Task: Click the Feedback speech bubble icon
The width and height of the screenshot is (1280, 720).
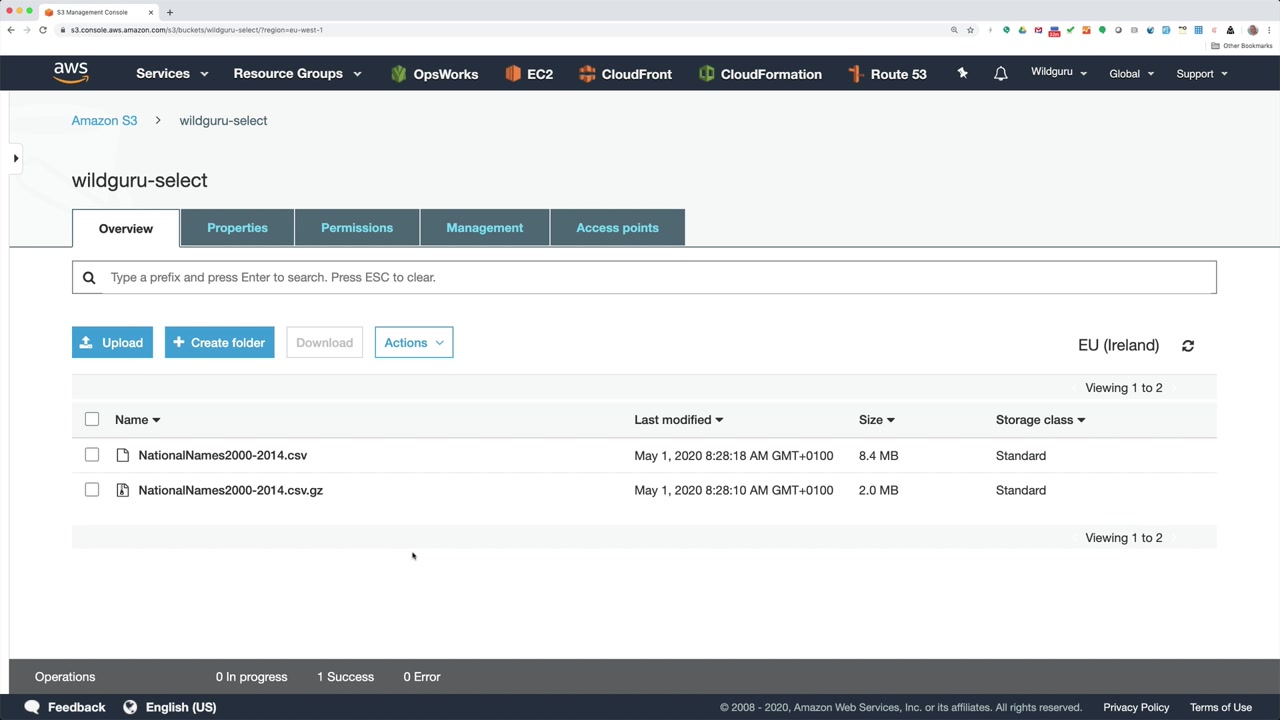Action: click(32, 707)
